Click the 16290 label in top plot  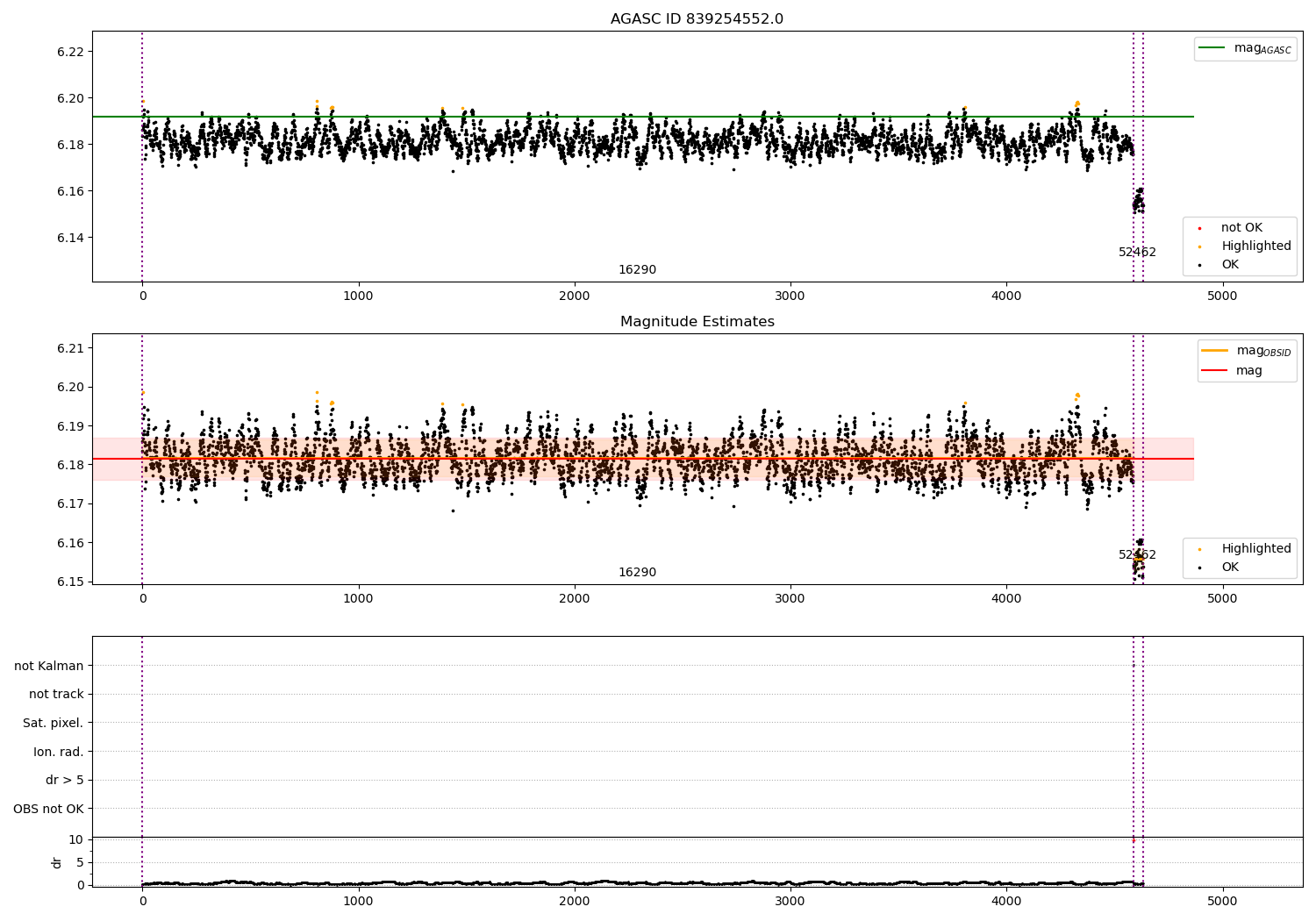pyautogui.click(x=637, y=270)
